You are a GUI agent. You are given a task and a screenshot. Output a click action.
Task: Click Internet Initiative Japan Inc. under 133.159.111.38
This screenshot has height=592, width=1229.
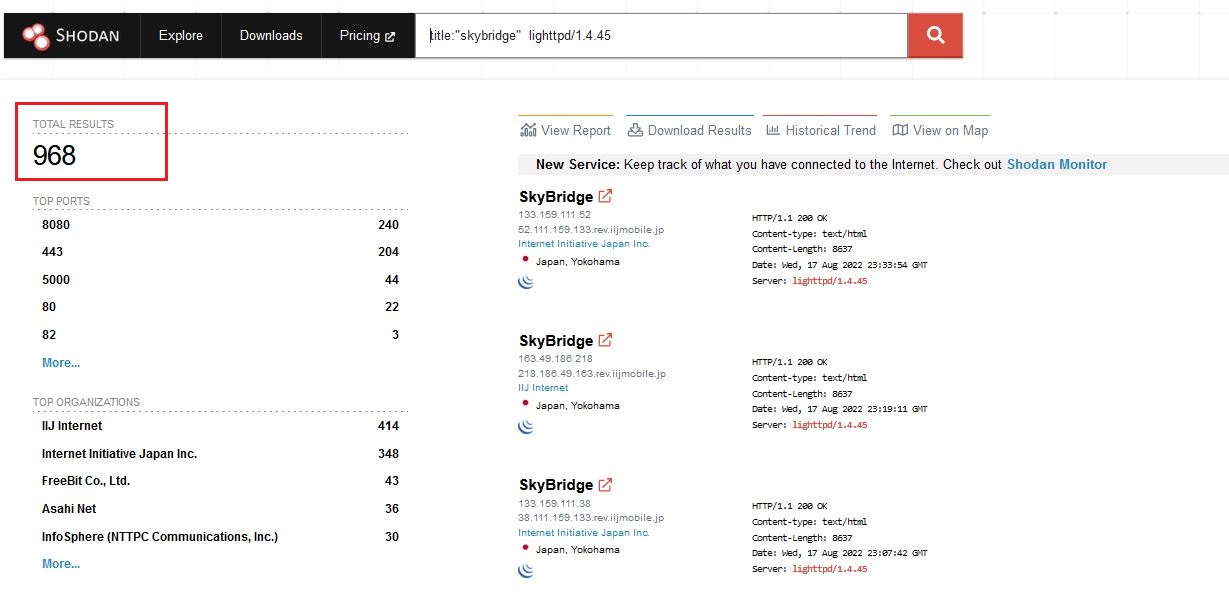pyautogui.click(x=584, y=533)
